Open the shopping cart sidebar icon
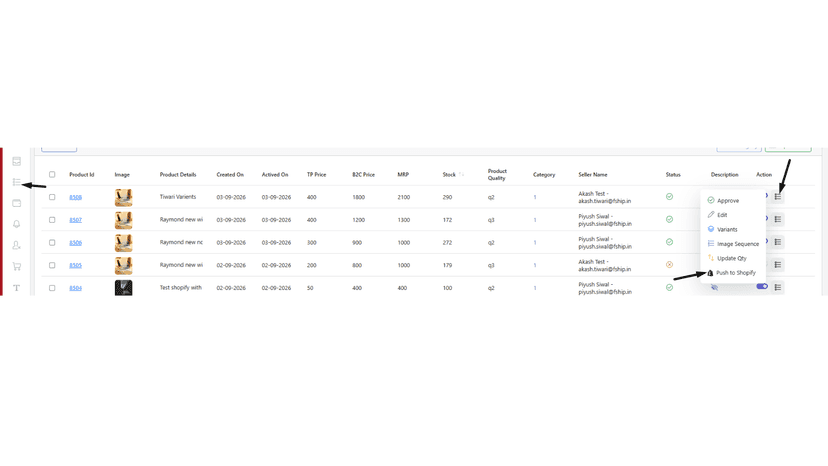 (16, 266)
